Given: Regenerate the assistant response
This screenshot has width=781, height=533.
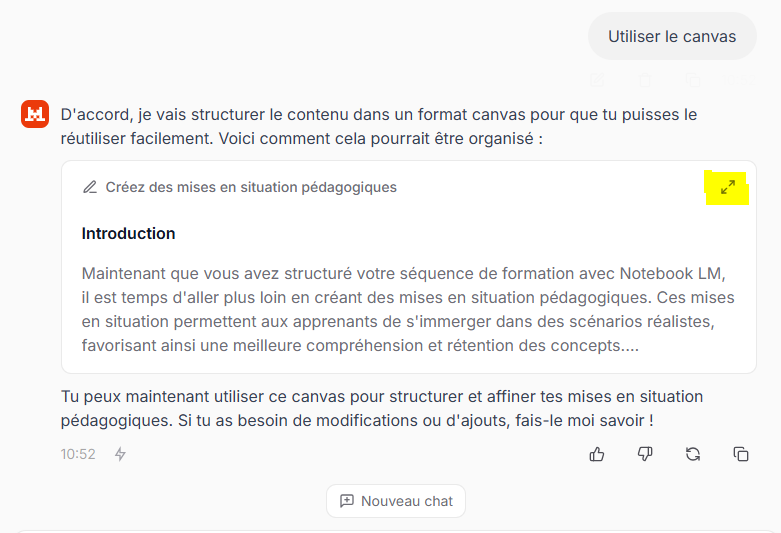Looking at the screenshot, I should [x=693, y=454].
